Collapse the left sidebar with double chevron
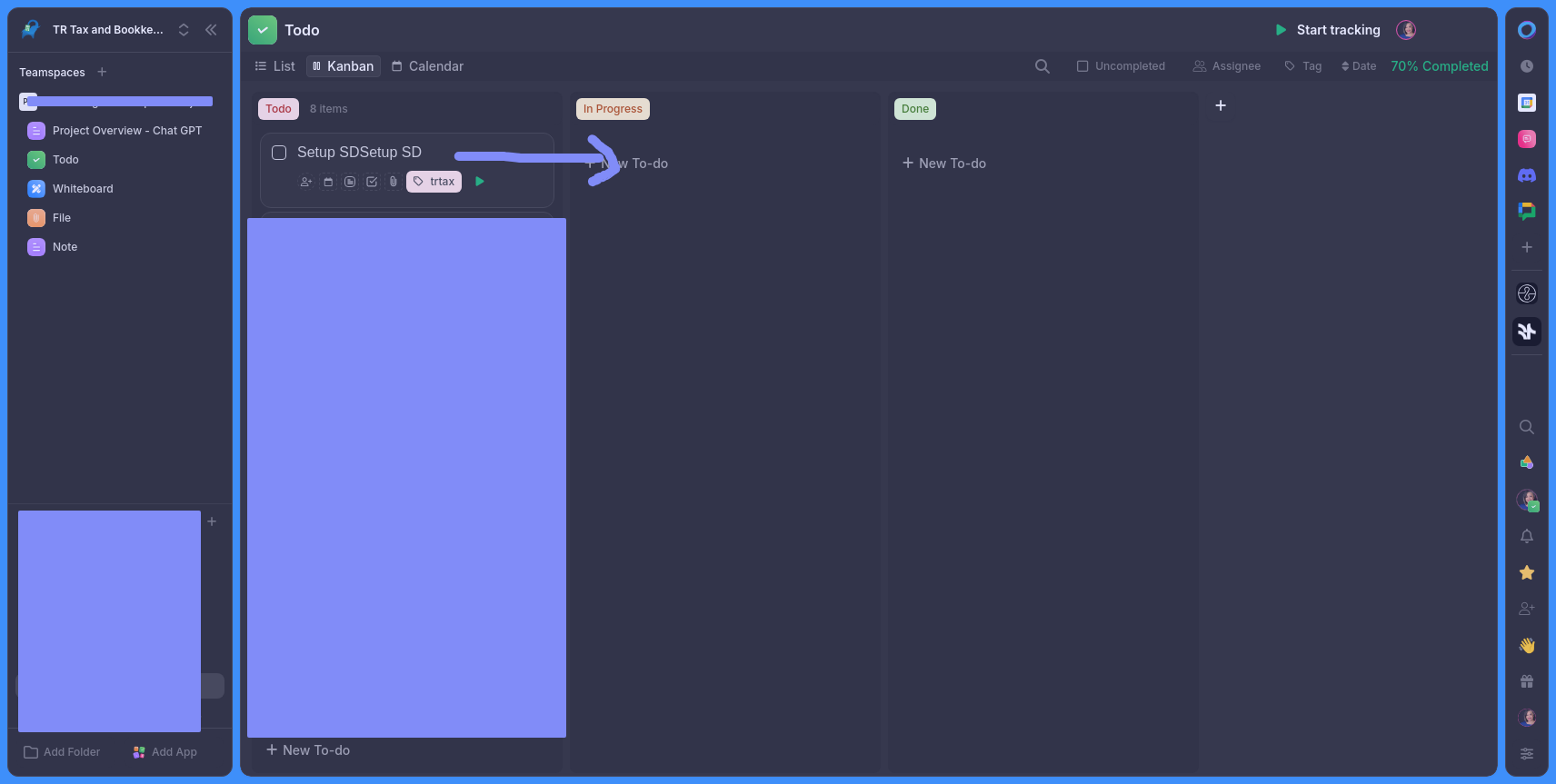This screenshot has height=784, width=1556. click(x=211, y=30)
